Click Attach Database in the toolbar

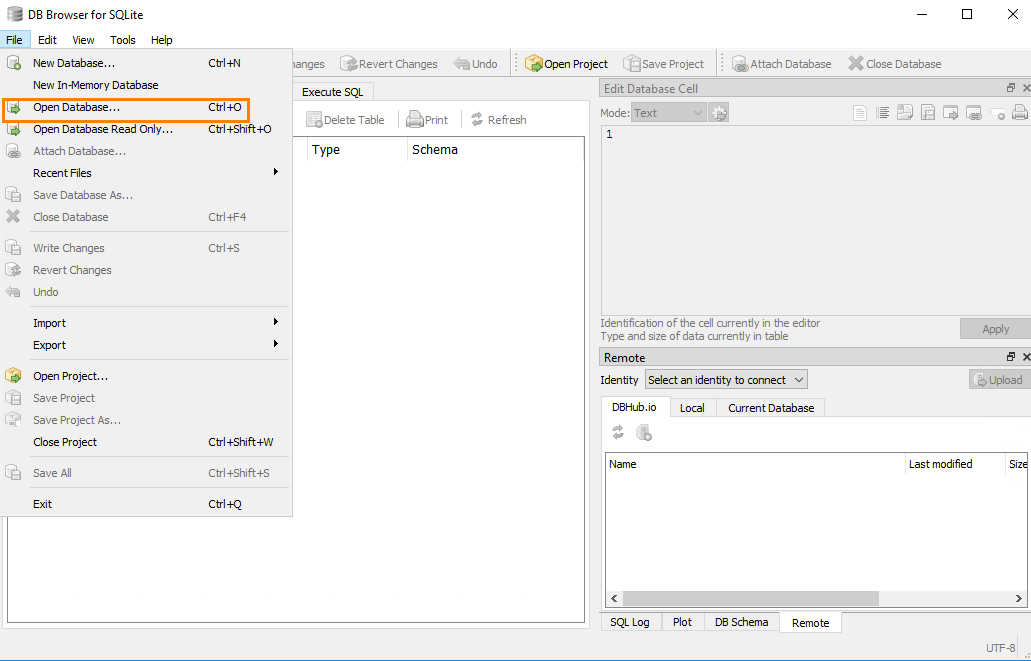782,64
